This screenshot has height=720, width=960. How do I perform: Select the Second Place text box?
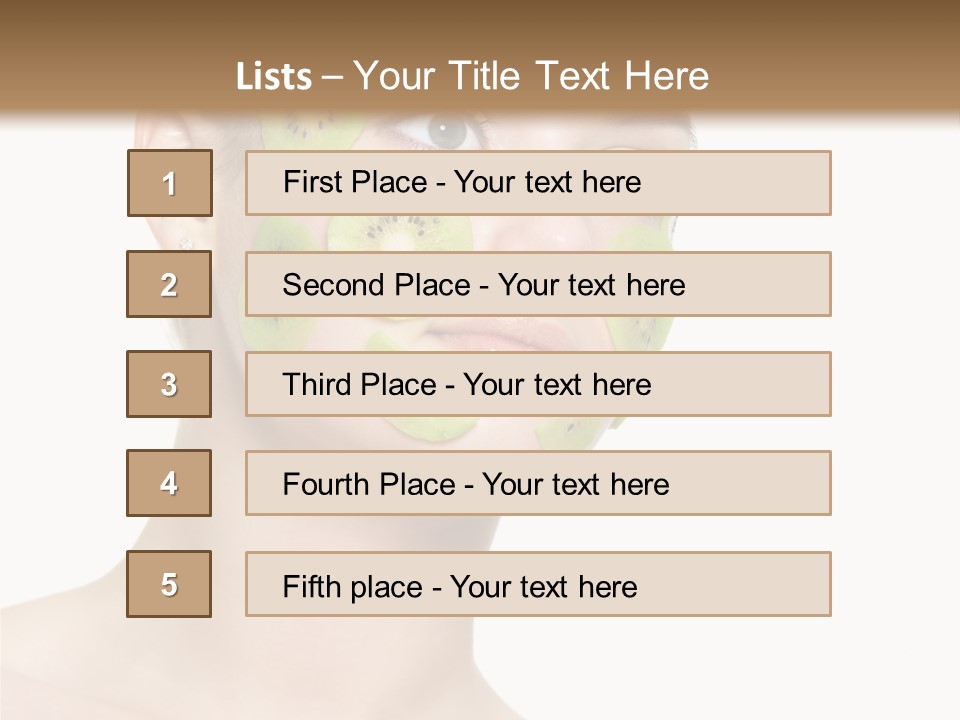538,284
